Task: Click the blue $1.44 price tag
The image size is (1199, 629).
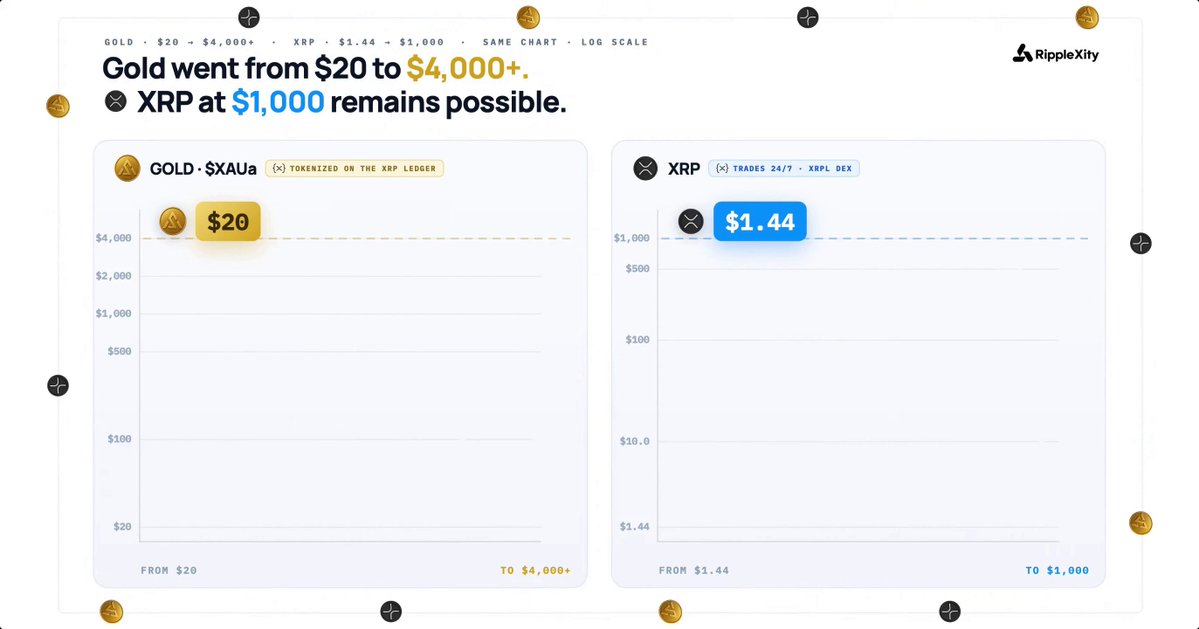Action: 760,222
